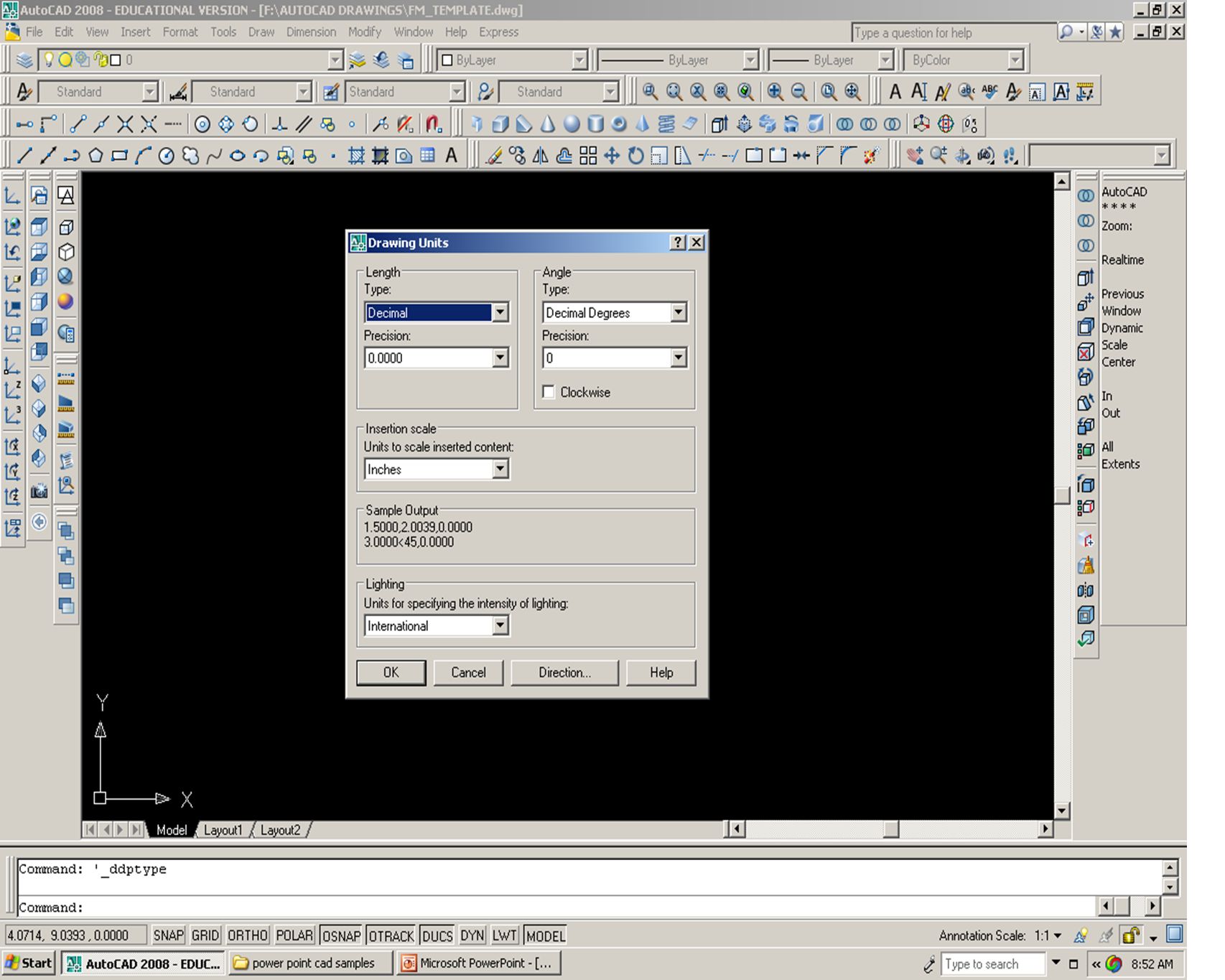Select the Explode modify tool
The height and width of the screenshot is (980, 1225).
[872, 155]
